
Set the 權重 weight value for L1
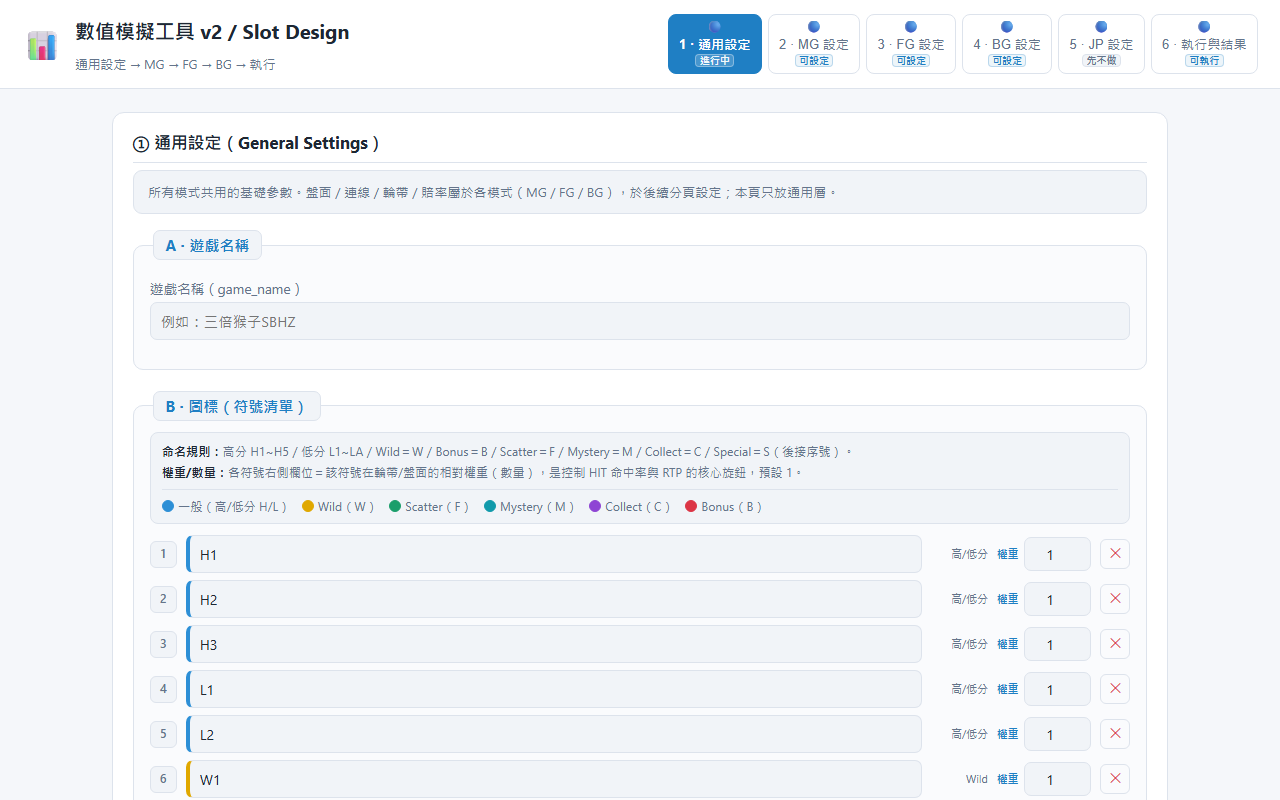point(1057,689)
